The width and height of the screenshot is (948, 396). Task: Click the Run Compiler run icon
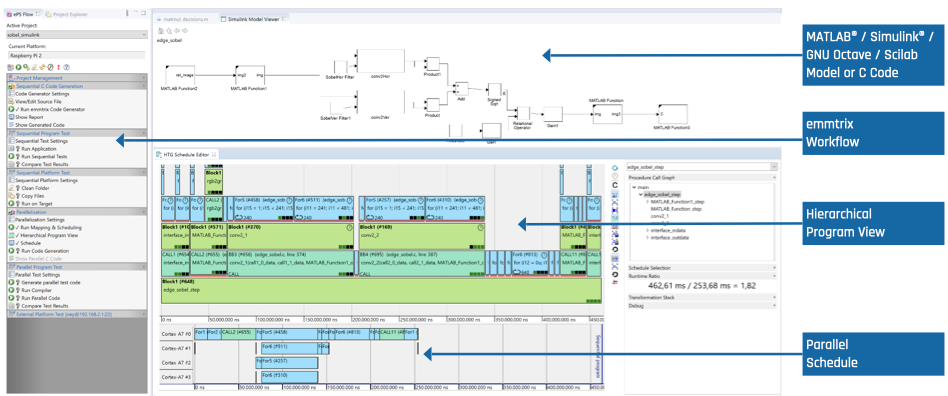click(x=11, y=290)
